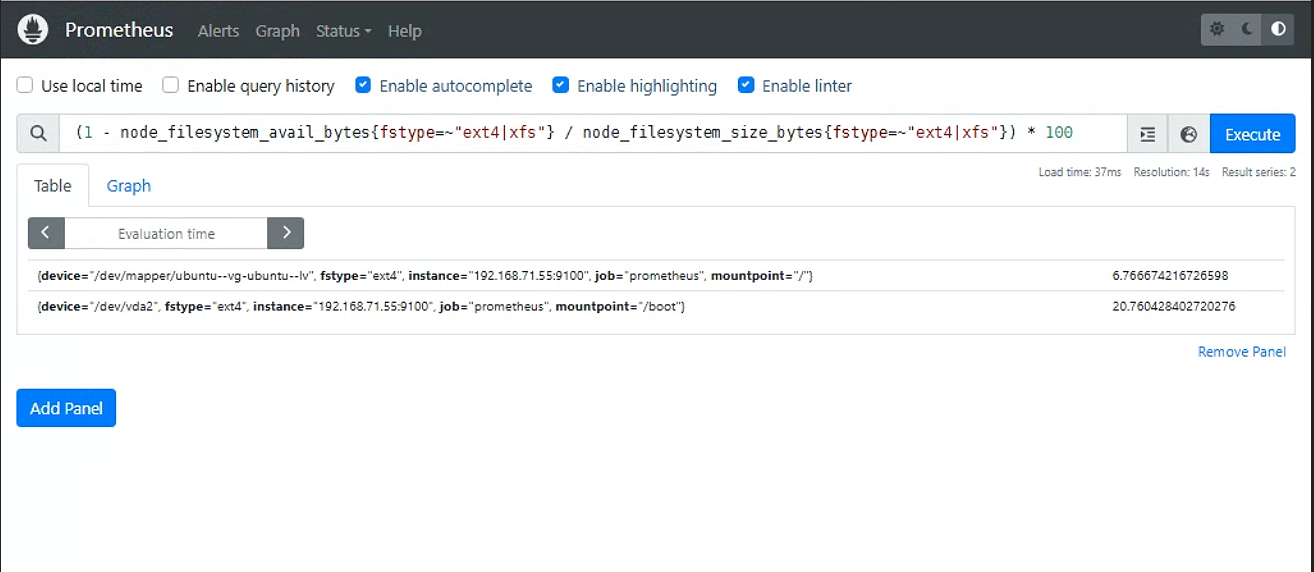Uncheck Enable highlighting checkbox

click(x=561, y=85)
